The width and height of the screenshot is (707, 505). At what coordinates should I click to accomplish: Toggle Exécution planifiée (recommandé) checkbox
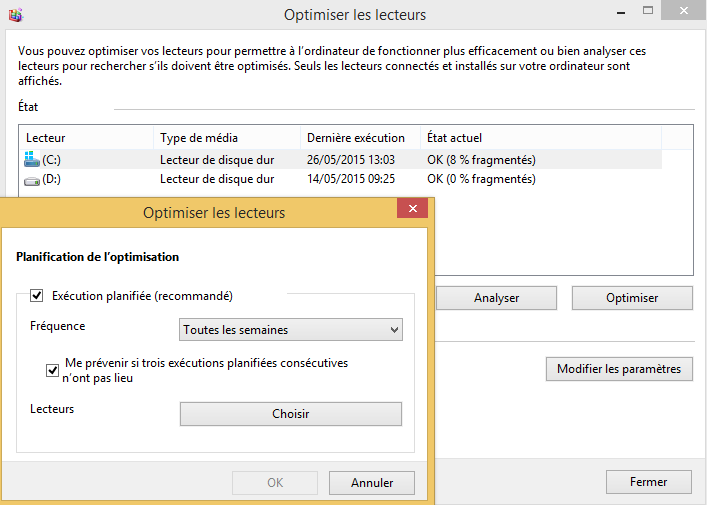[x=37, y=296]
